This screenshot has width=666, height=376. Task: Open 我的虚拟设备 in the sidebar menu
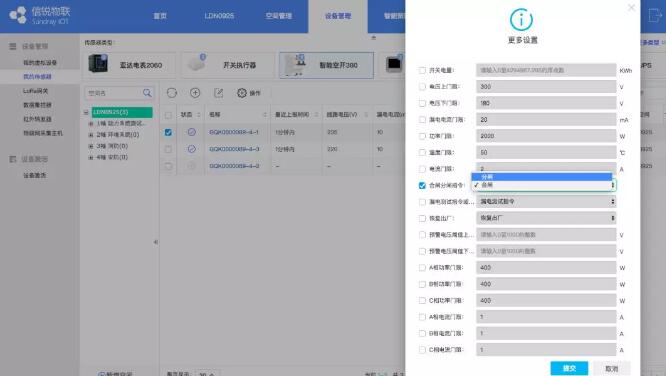click(40, 62)
